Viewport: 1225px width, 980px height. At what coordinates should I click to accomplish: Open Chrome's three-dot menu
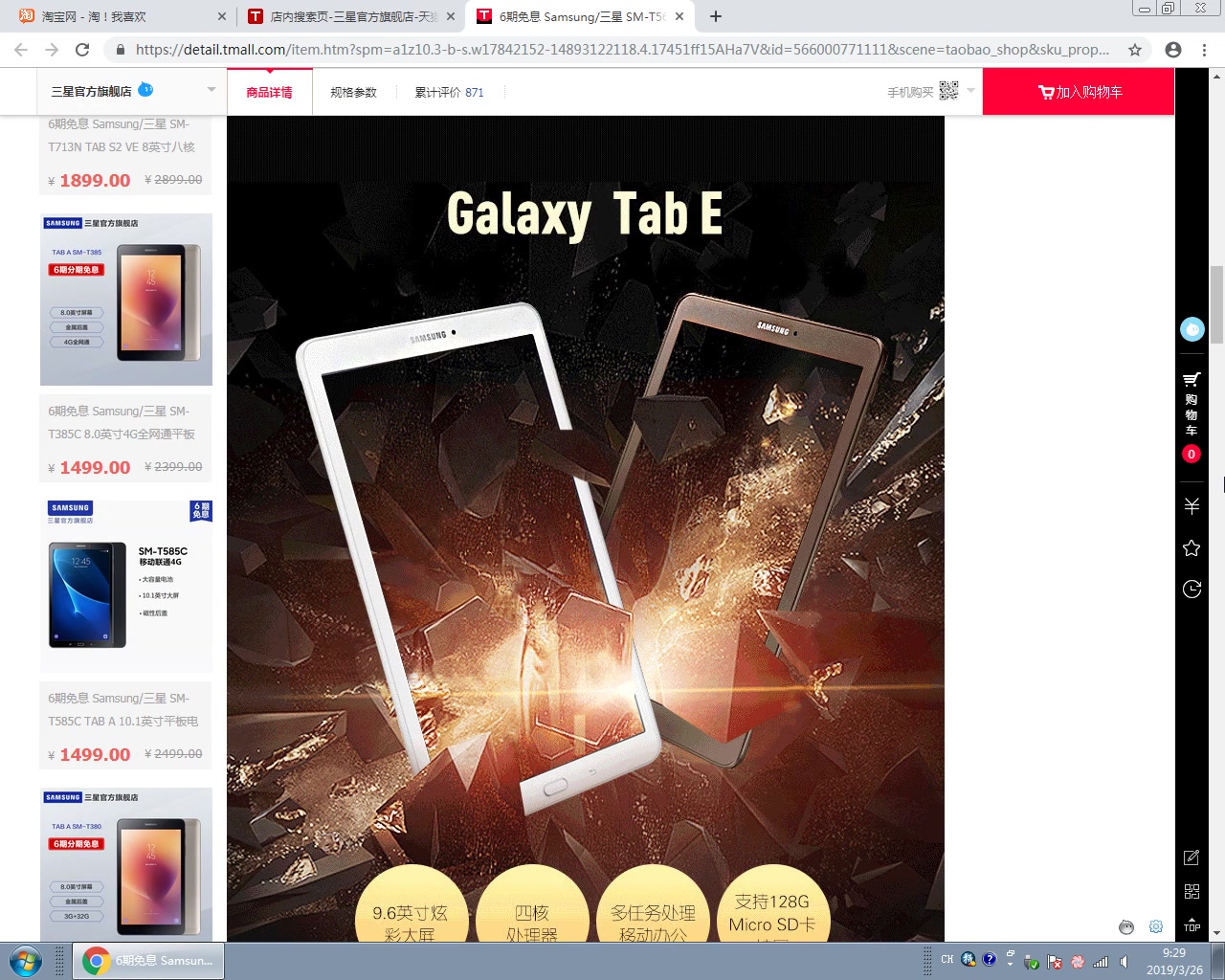(1204, 50)
